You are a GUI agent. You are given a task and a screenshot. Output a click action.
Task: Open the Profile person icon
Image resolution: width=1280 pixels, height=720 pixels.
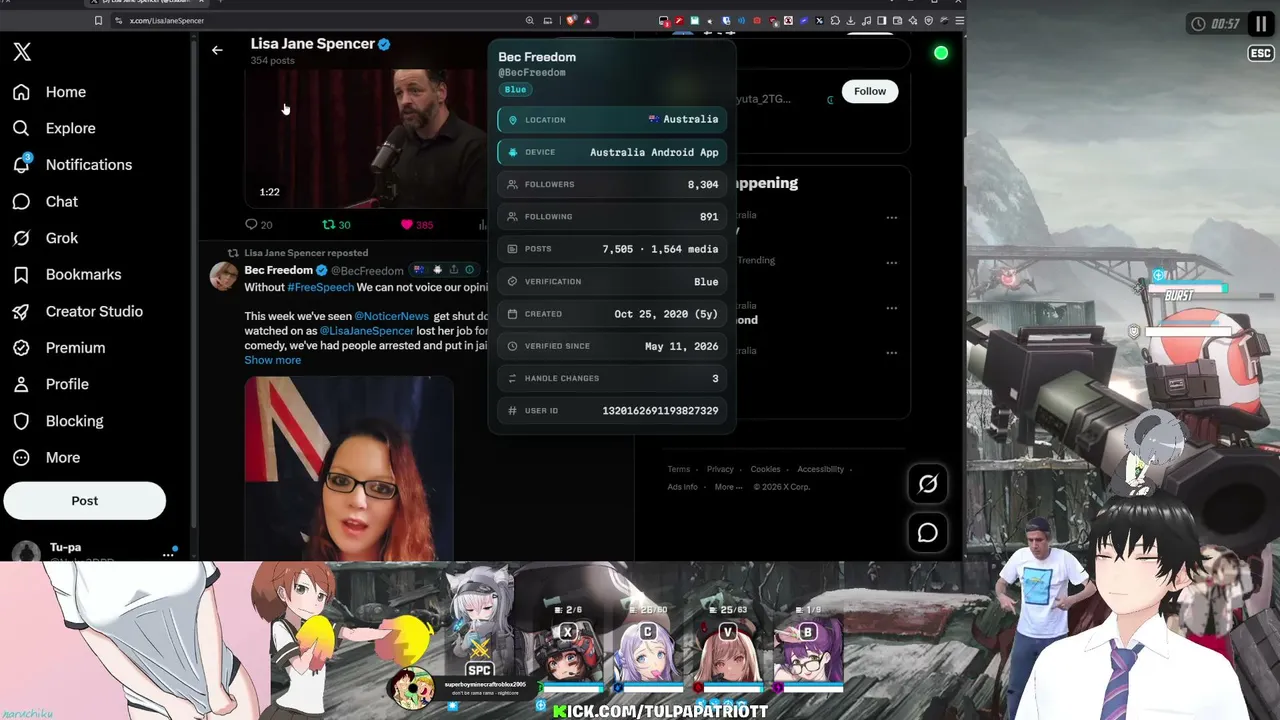(21, 384)
